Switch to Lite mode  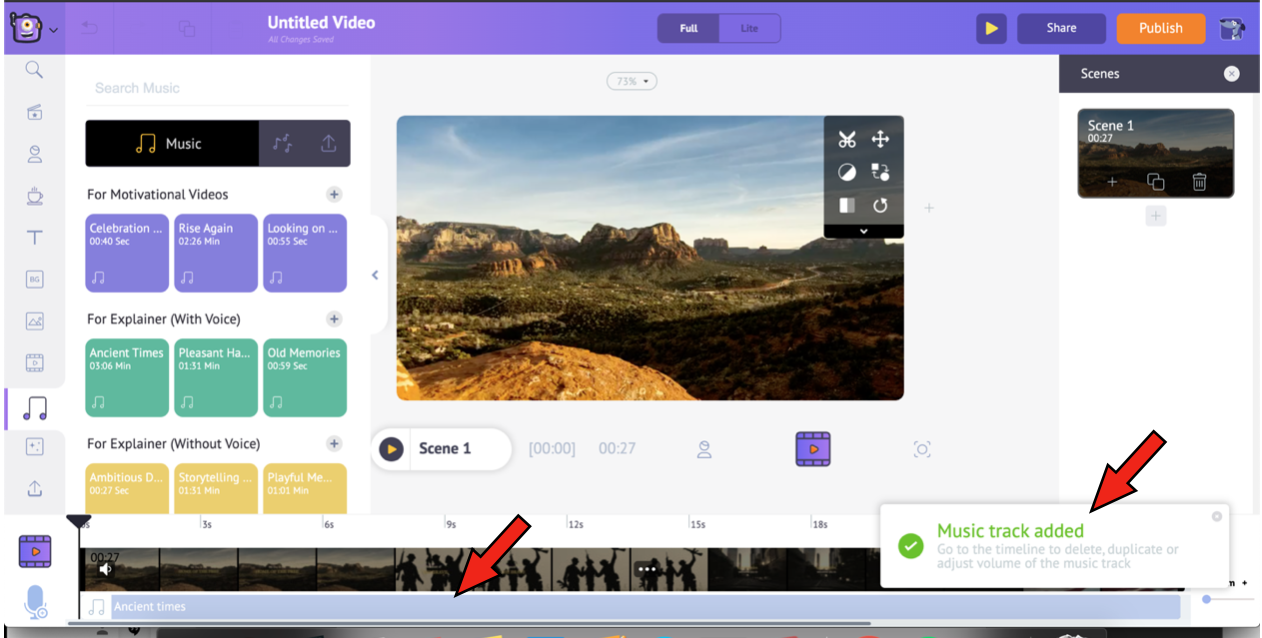coord(749,28)
